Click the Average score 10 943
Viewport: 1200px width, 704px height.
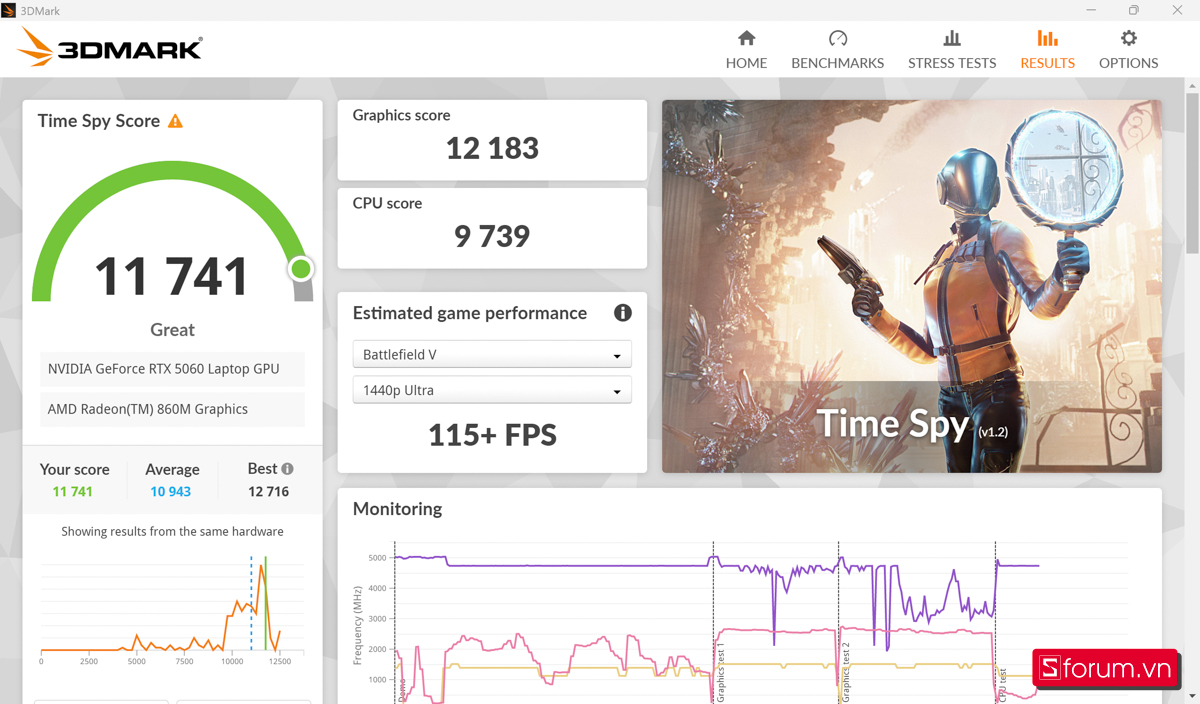pos(171,491)
